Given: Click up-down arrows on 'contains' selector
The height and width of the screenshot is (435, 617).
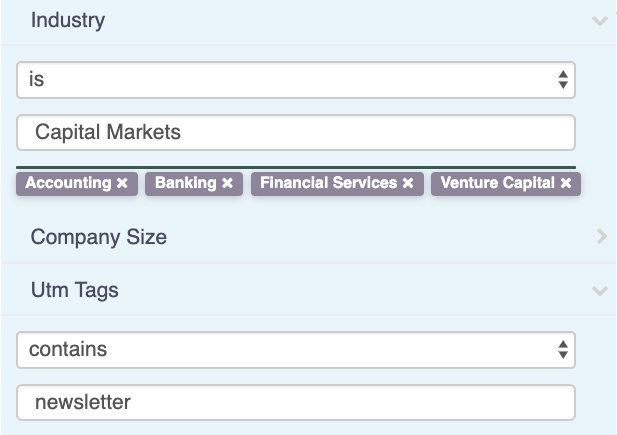Looking at the screenshot, I should [x=563, y=350].
